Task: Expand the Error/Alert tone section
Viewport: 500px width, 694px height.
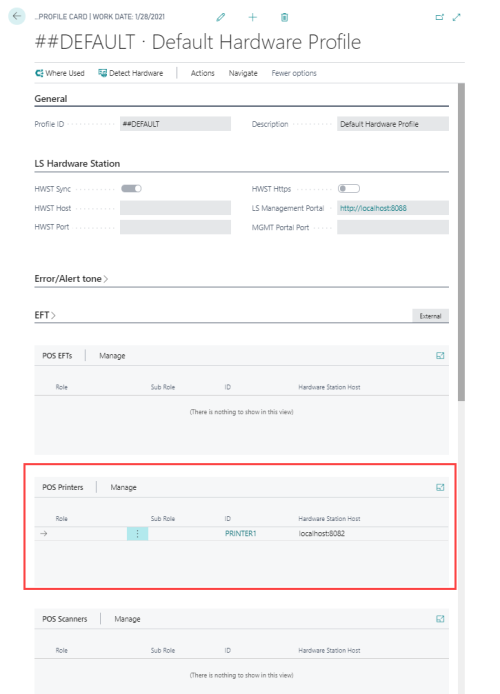Action: (x=71, y=279)
